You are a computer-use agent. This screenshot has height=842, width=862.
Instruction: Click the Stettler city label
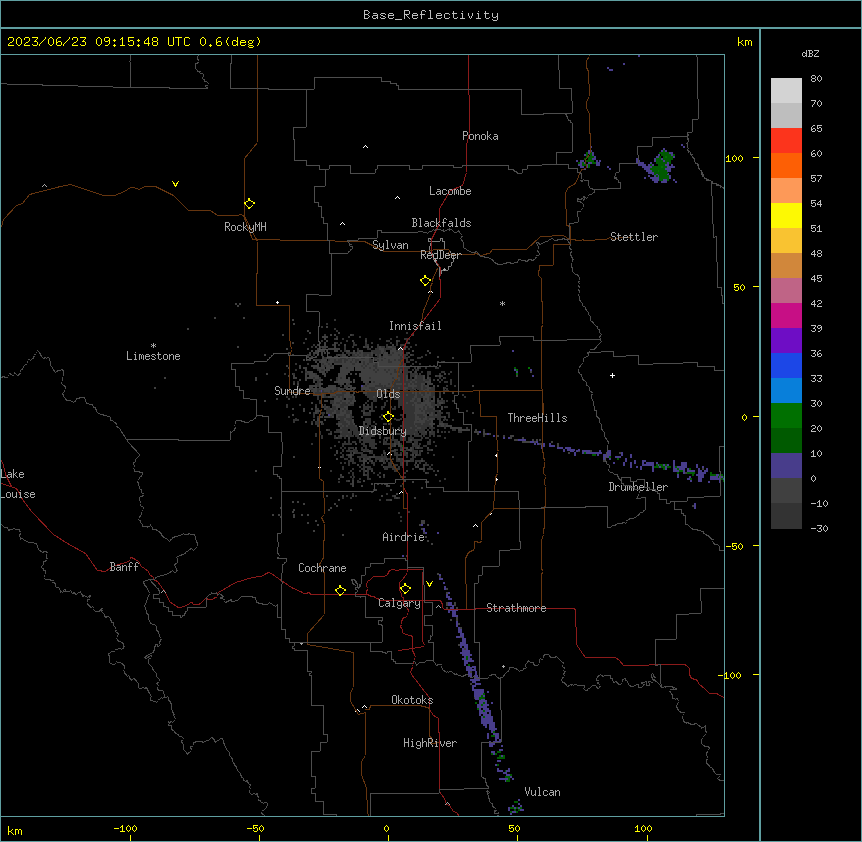coord(634,237)
